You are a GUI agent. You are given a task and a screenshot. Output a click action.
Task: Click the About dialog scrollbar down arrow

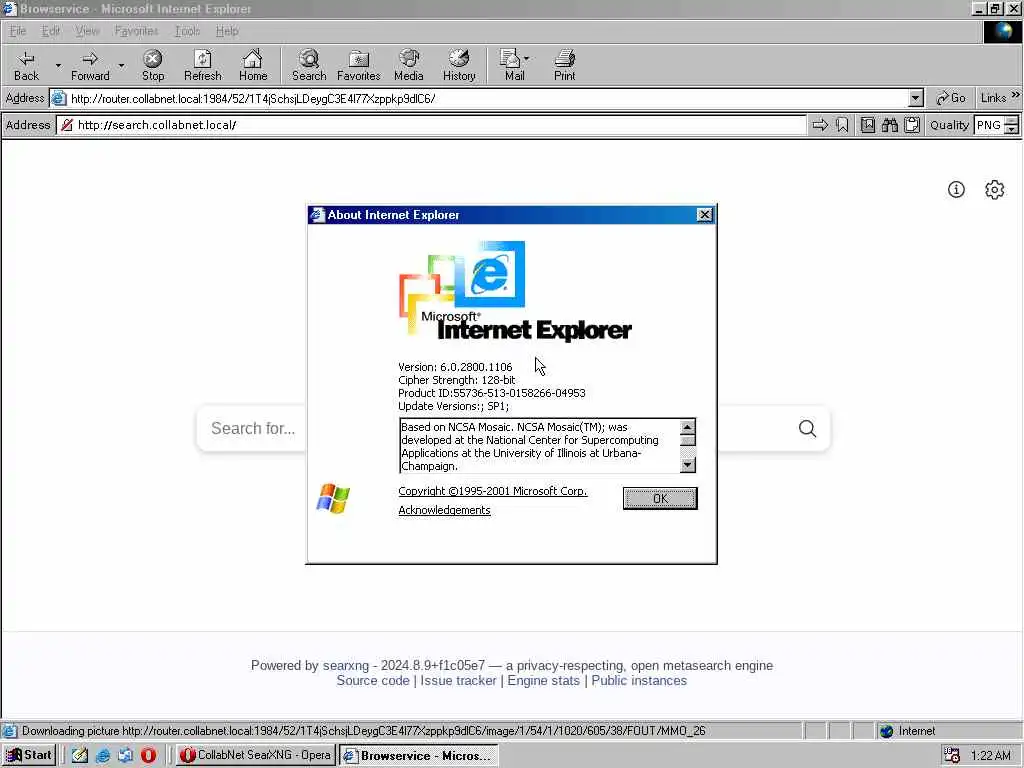[687, 465]
